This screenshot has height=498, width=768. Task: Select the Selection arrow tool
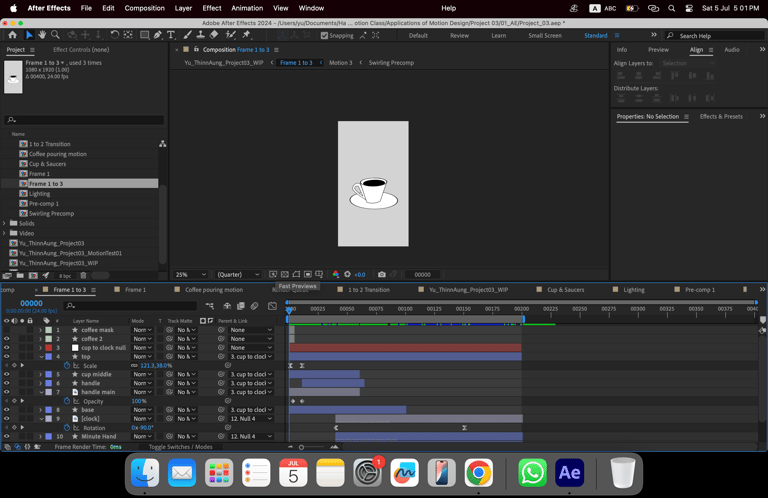(x=29, y=35)
